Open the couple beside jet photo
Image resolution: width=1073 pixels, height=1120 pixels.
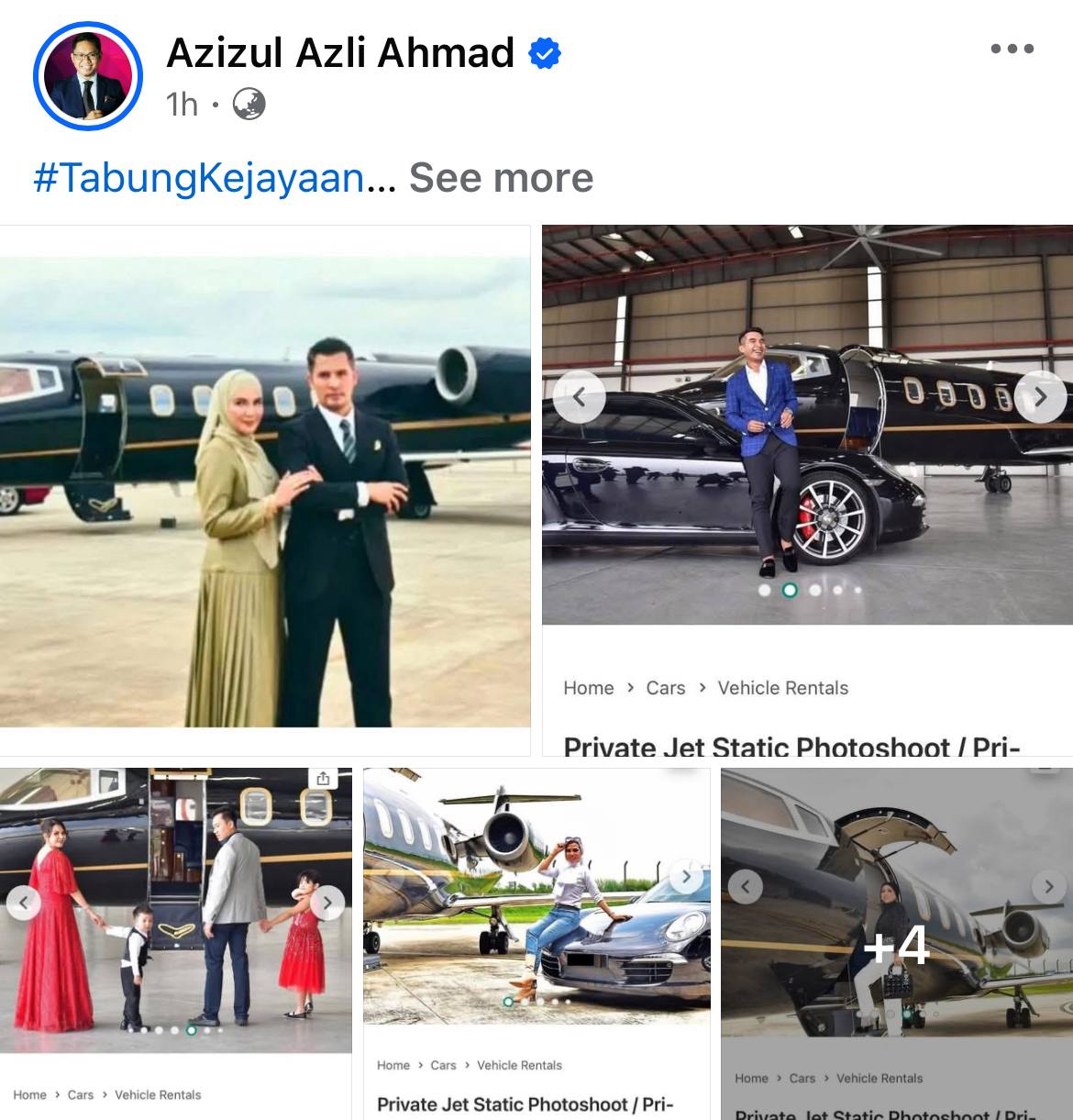(x=265, y=490)
